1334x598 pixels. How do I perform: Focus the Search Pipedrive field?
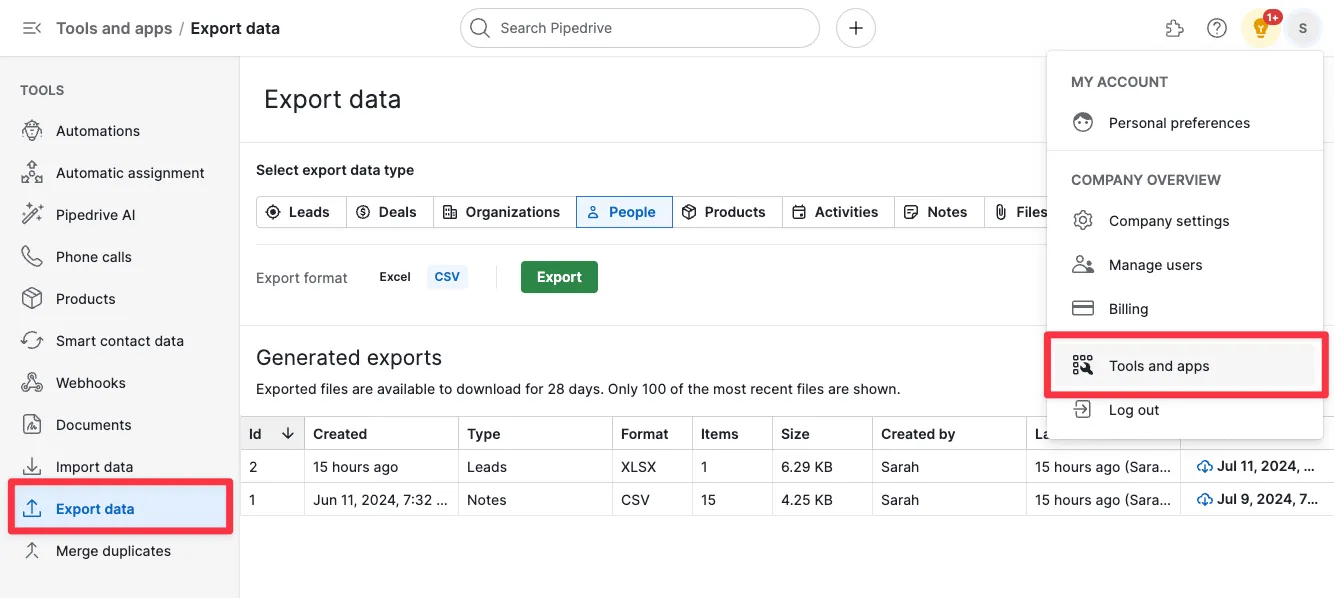(640, 28)
